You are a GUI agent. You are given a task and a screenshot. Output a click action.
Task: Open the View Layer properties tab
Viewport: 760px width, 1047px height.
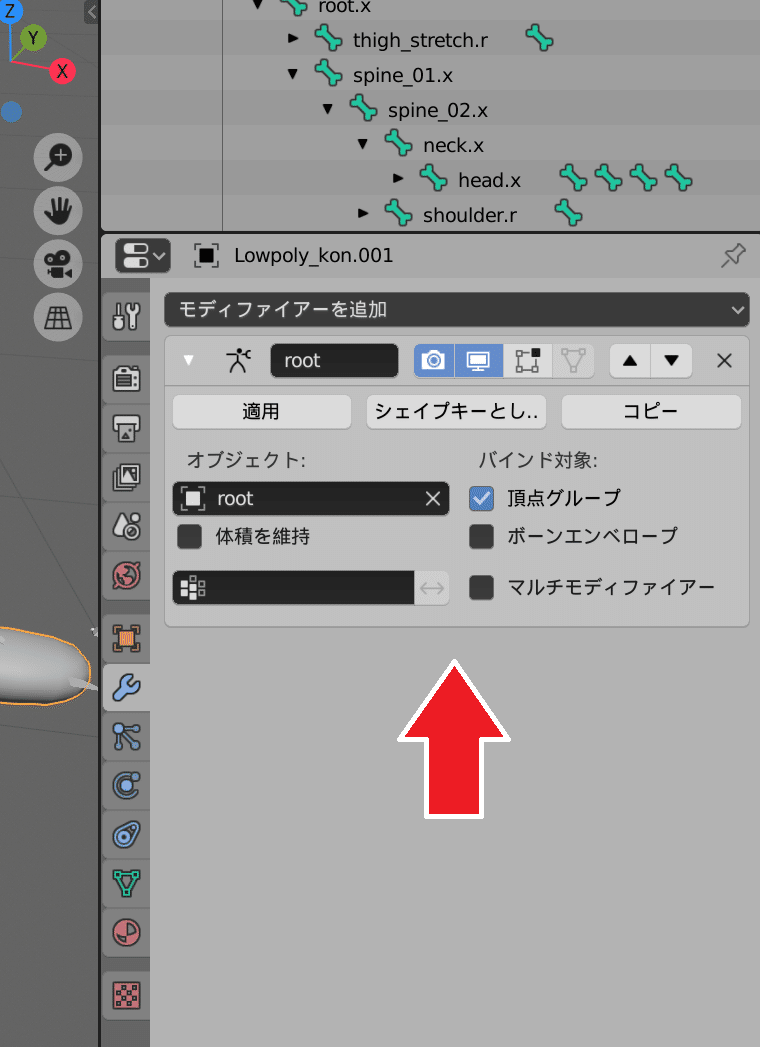126,477
